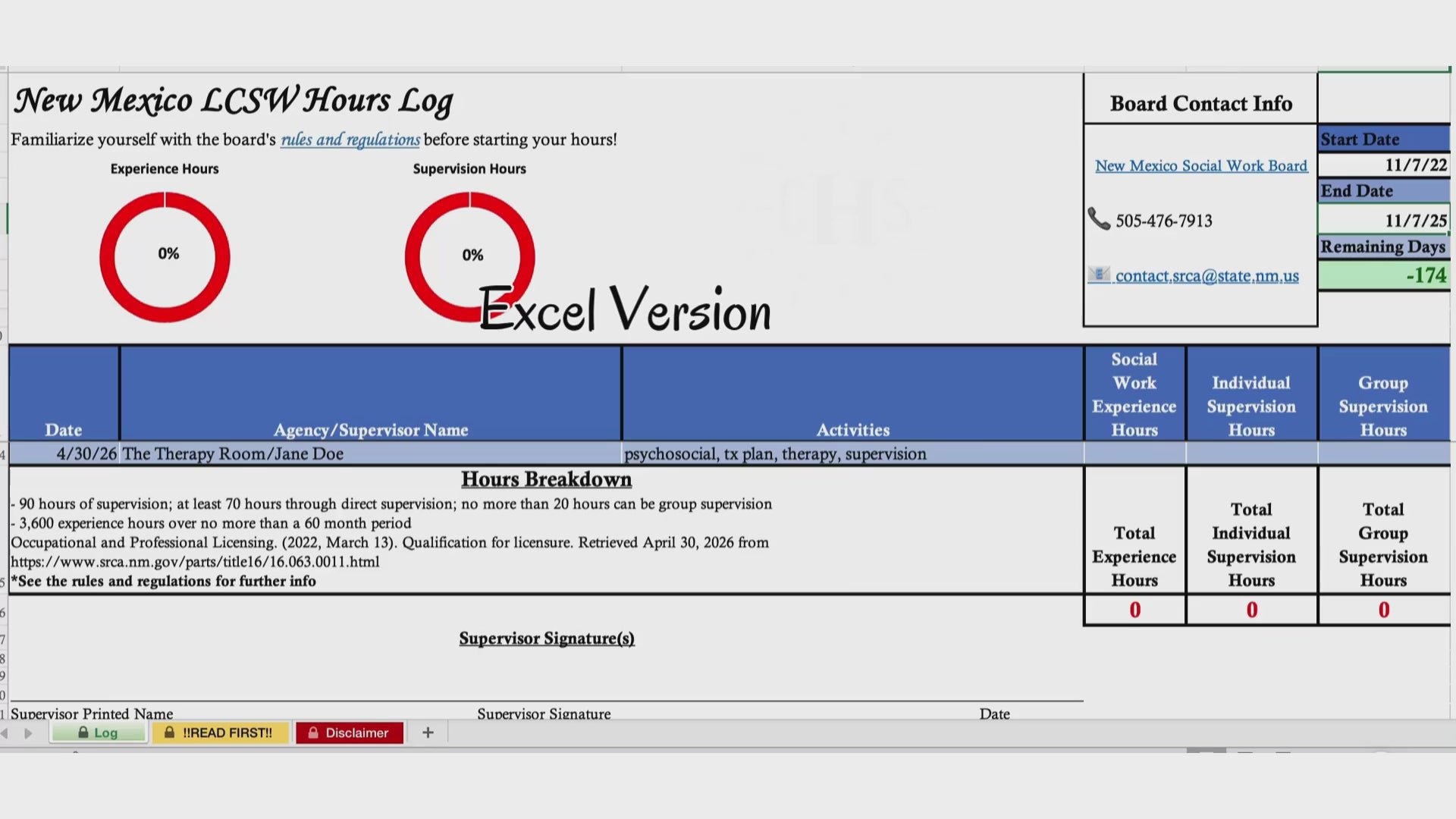The height and width of the screenshot is (819, 1456).
Task: Select the Start Date cell 11/7/22
Action: click(1384, 165)
